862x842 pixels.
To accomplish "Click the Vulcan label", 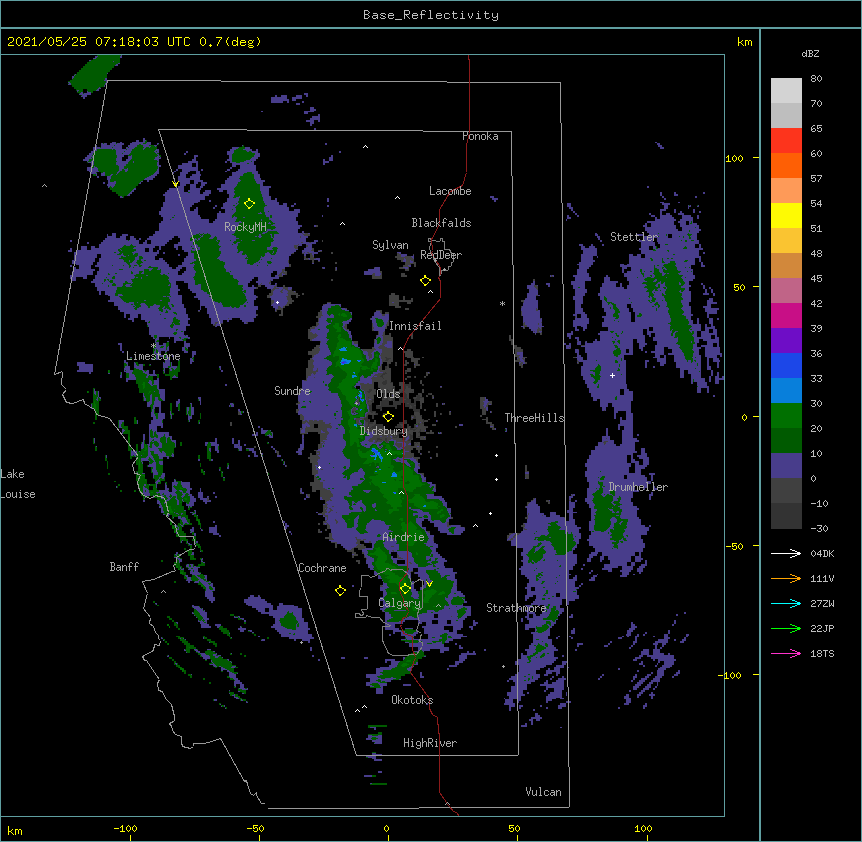I will tap(543, 792).
